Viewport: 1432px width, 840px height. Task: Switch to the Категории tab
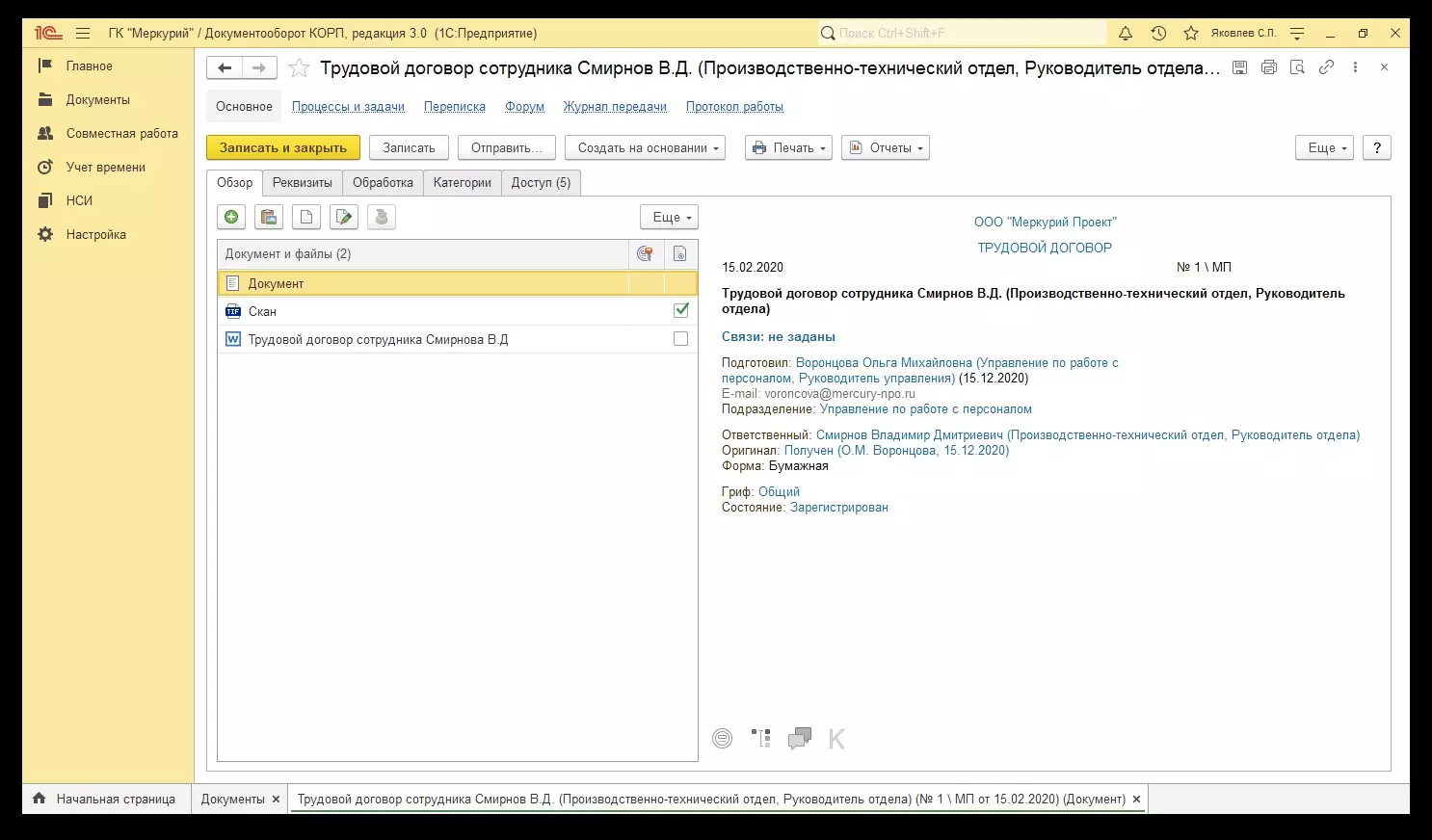tap(463, 182)
